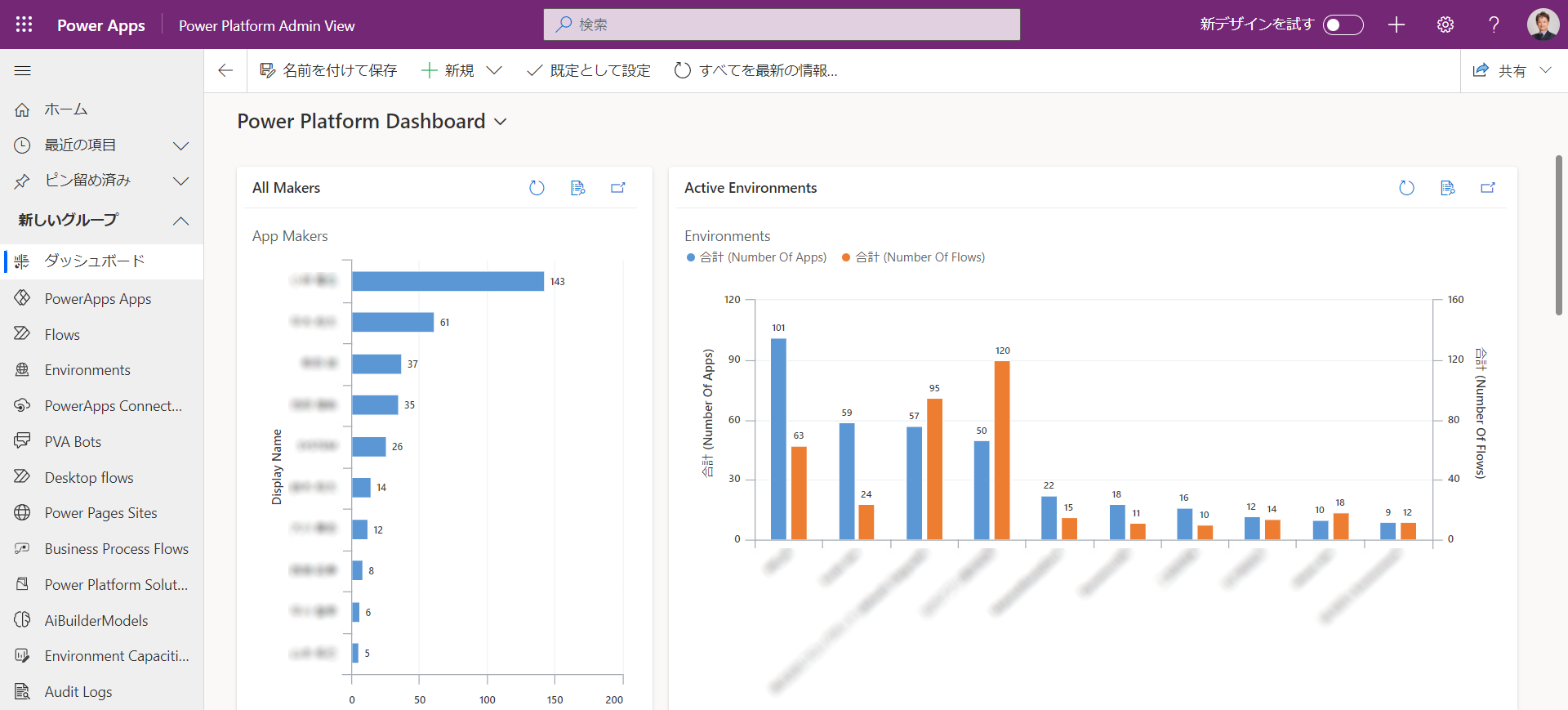Expand the Active Environments chart
The width and height of the screenshot is (1568, 710).
pos(1488,188)
